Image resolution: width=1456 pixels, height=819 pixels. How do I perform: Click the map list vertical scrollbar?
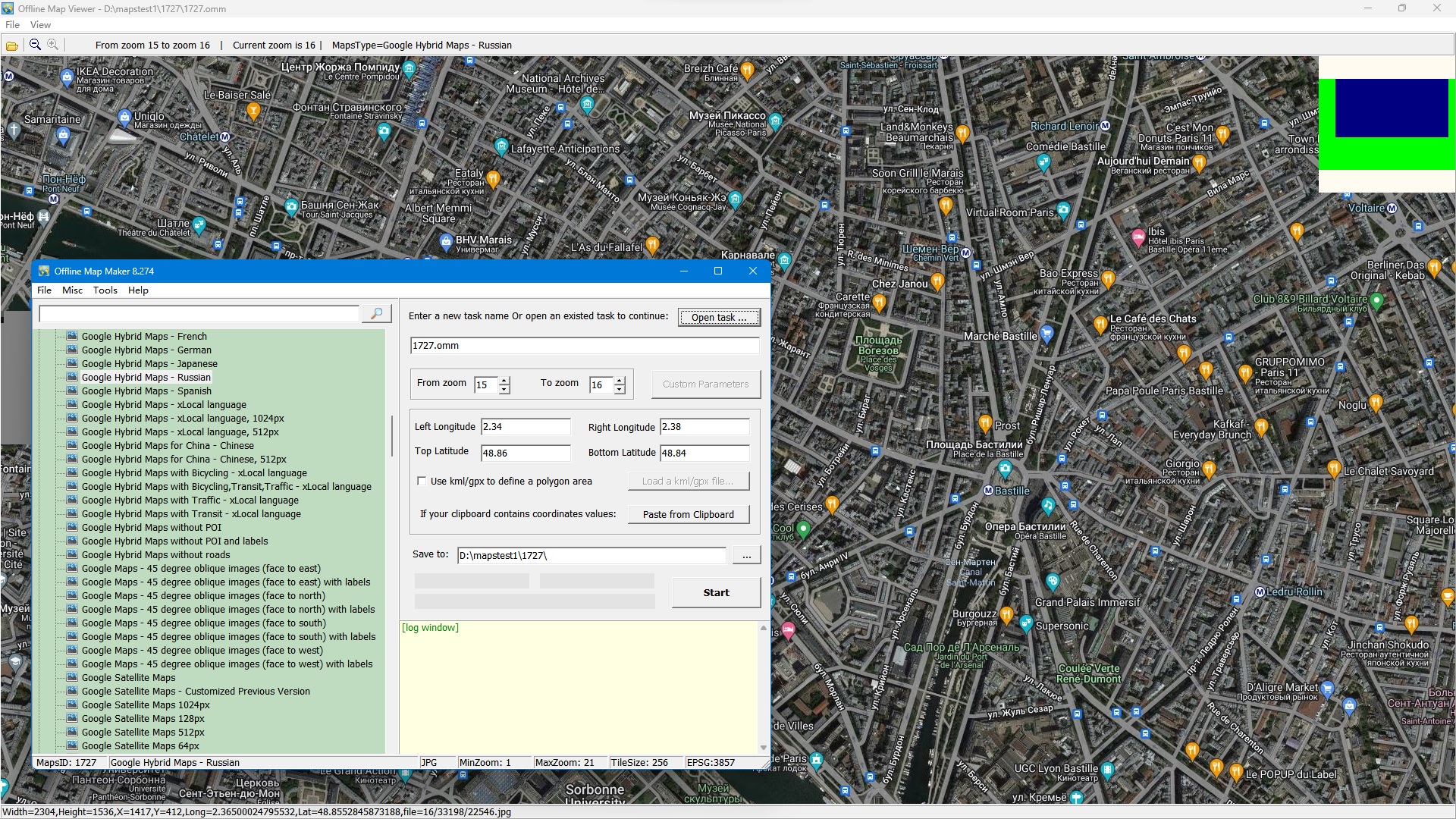pos(391,435)
